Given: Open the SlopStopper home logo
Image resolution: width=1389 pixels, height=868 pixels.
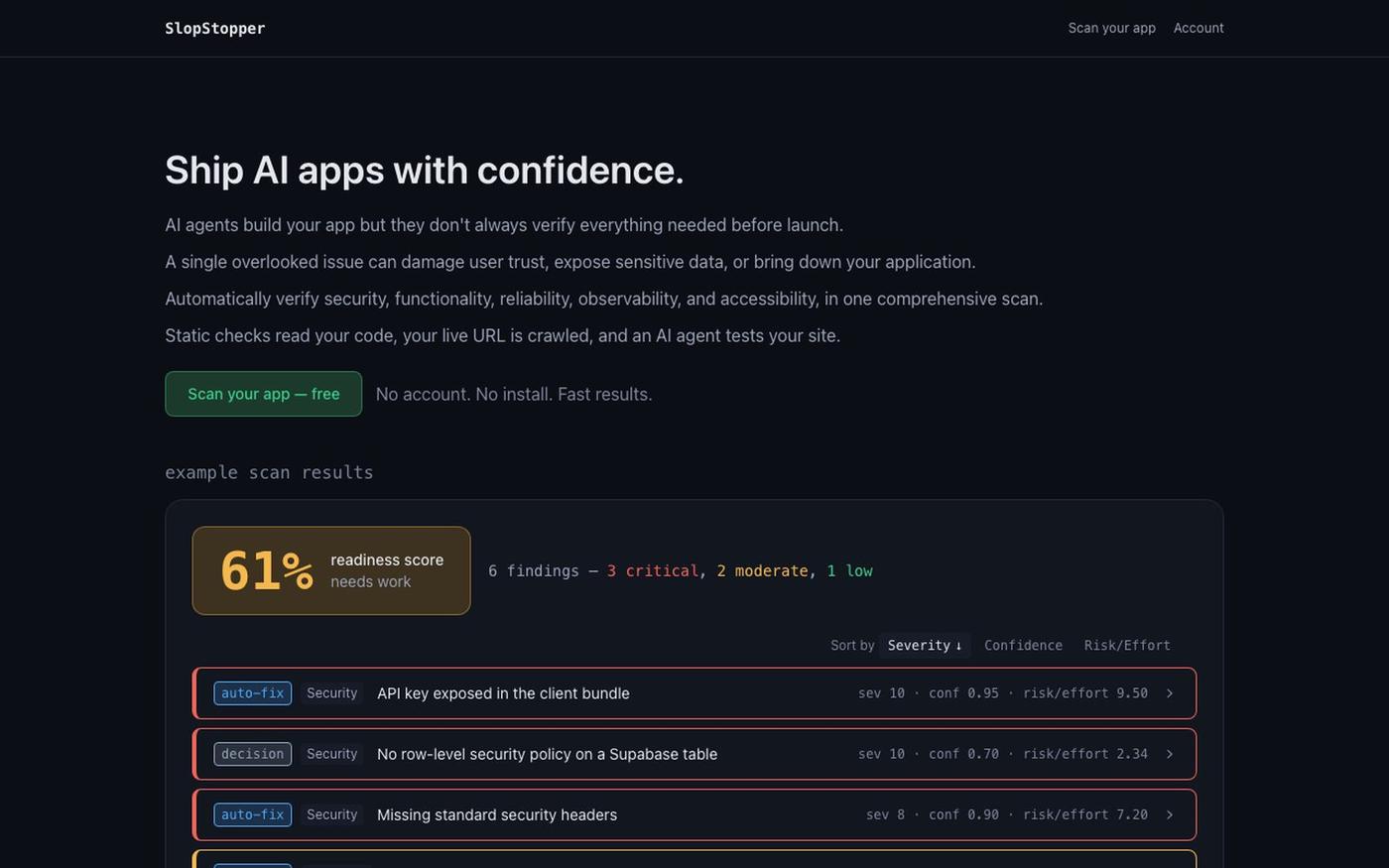Looking at the screenshot, I should 214,28.
